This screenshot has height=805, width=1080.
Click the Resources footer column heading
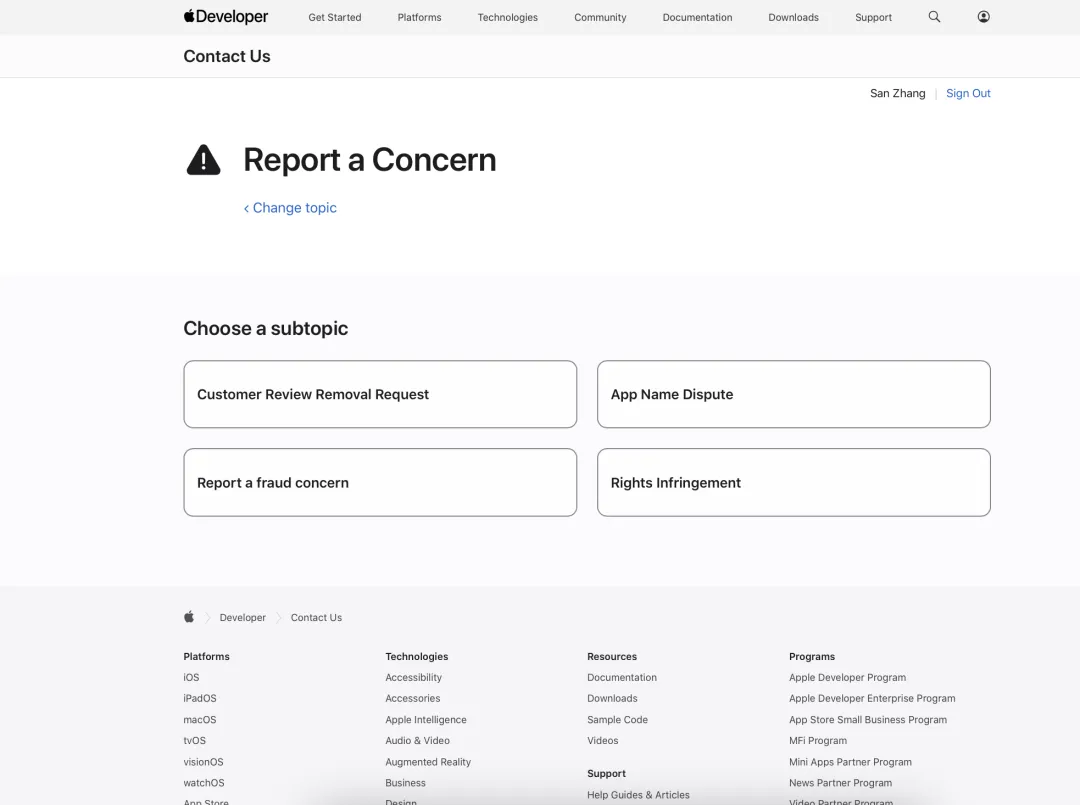tap(612, 656)
